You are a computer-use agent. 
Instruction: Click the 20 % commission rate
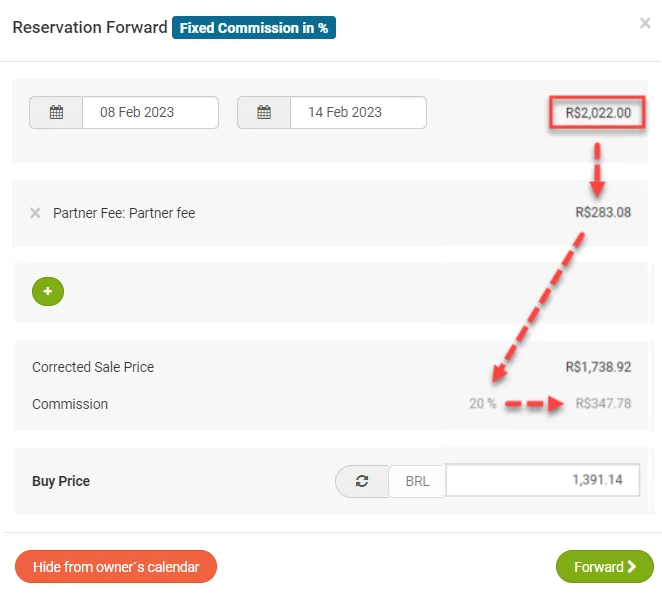tap(482, 404)
